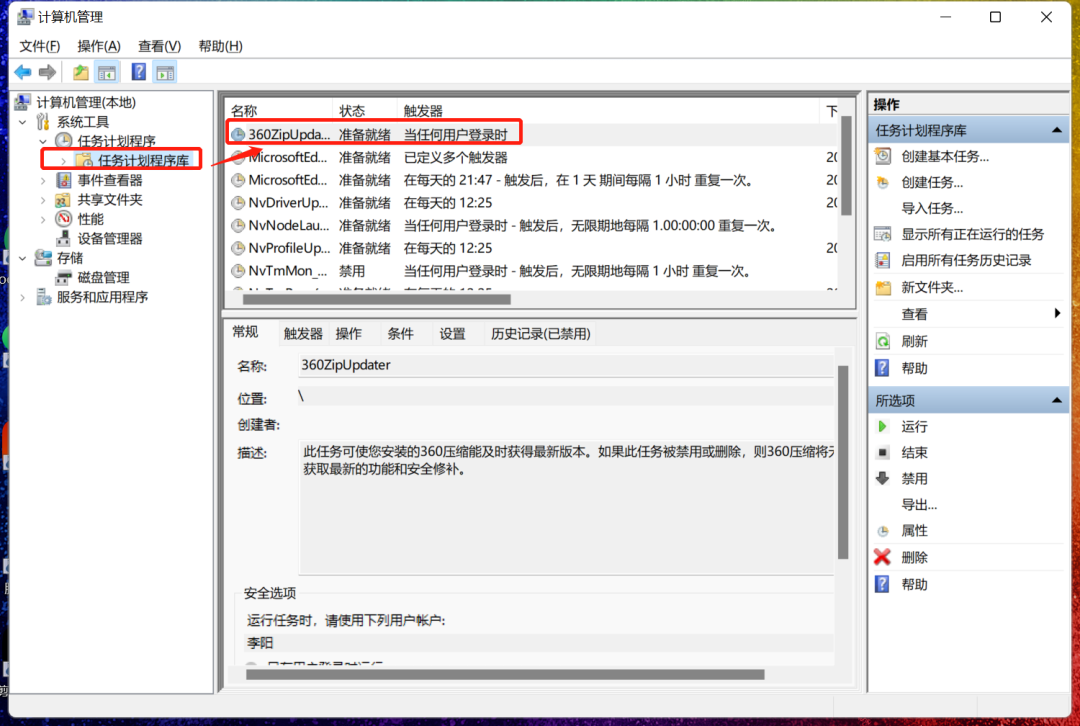Expand the 事件查看器 tree node
1080x726 pixels.
point(43,180)
